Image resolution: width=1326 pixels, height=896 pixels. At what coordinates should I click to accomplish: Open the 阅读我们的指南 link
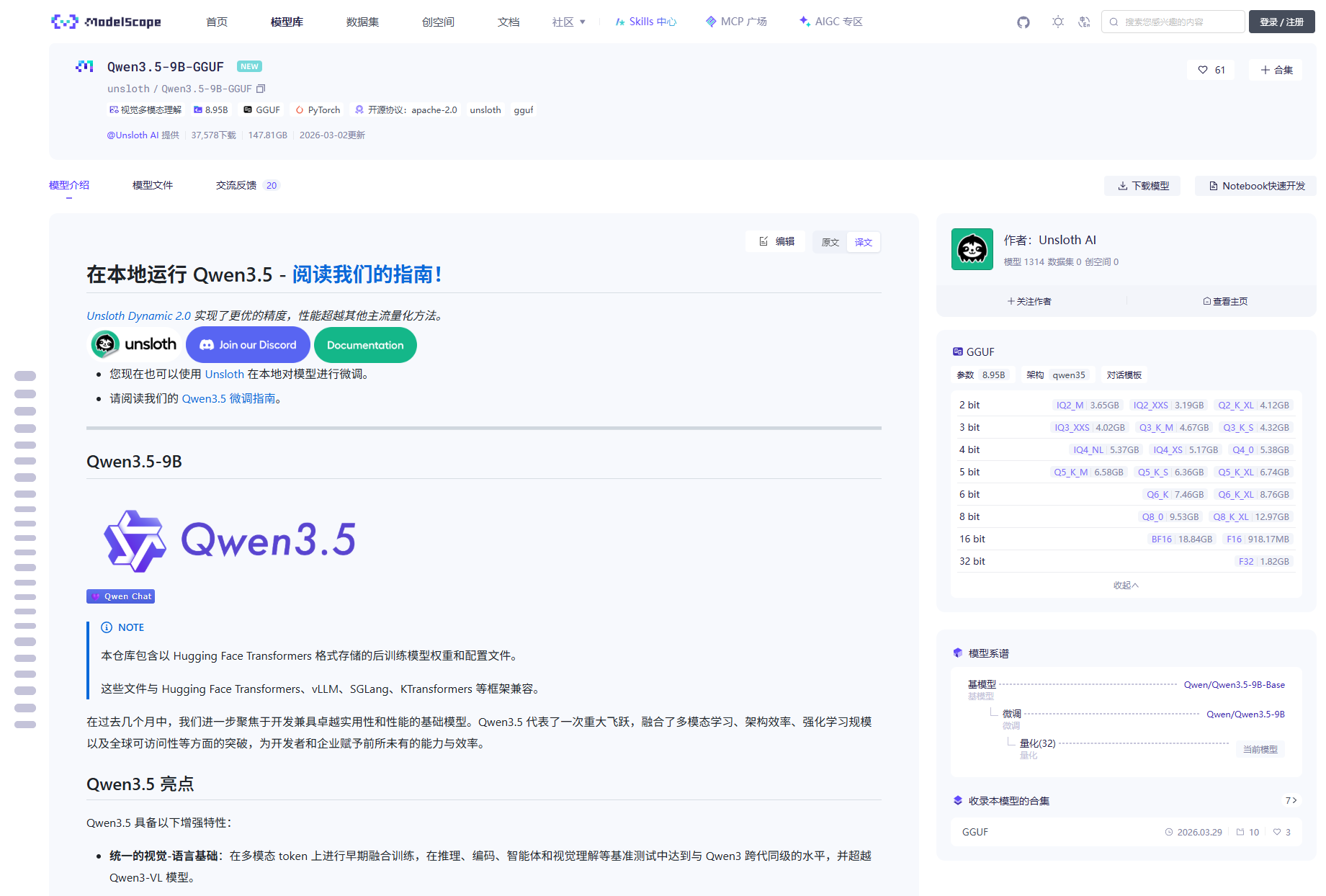click(366, 274)
